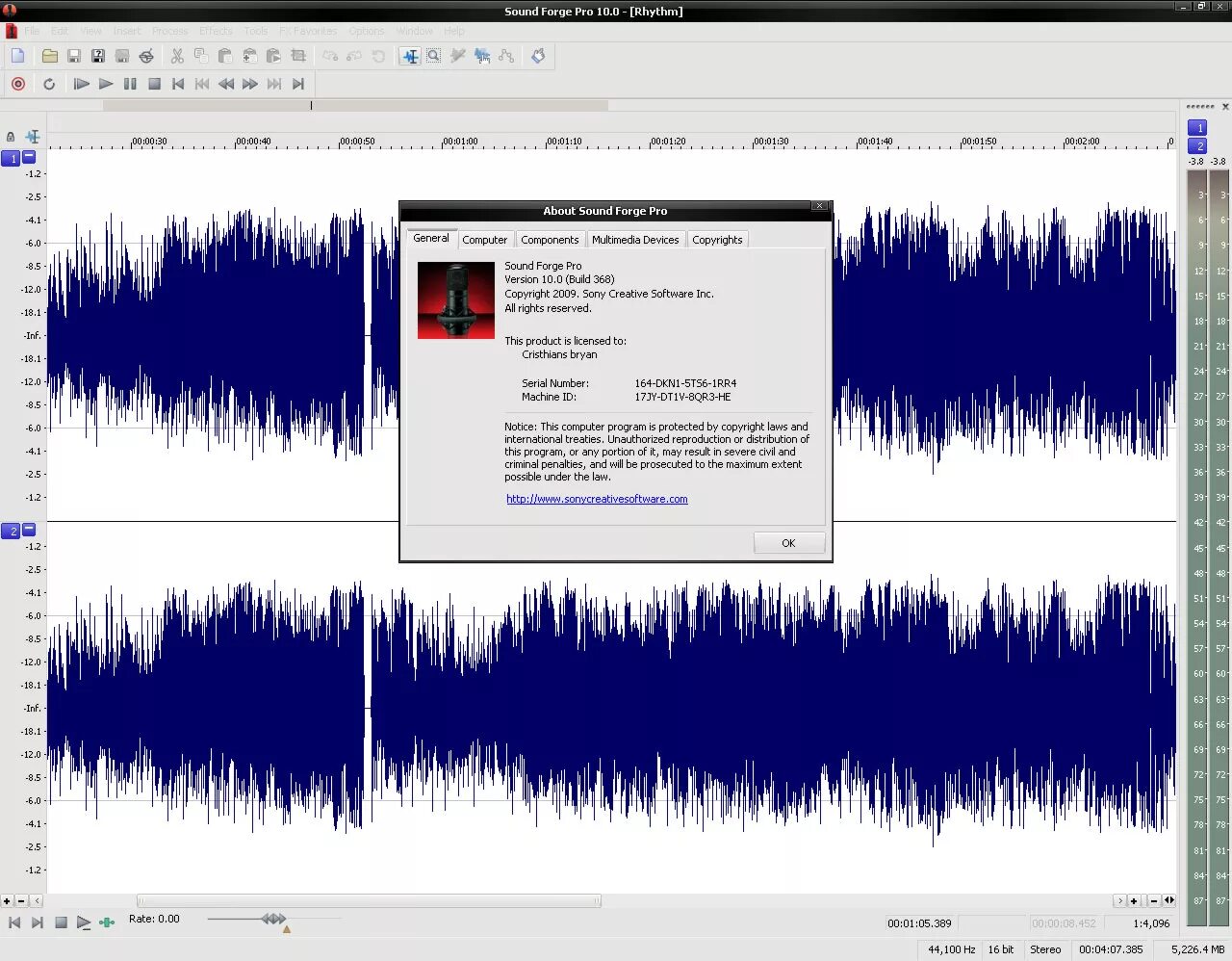Close the About Sound Forge Pro dialog
The height and width of the screenshot is (961, 1232).
click(x=819, y=206)
